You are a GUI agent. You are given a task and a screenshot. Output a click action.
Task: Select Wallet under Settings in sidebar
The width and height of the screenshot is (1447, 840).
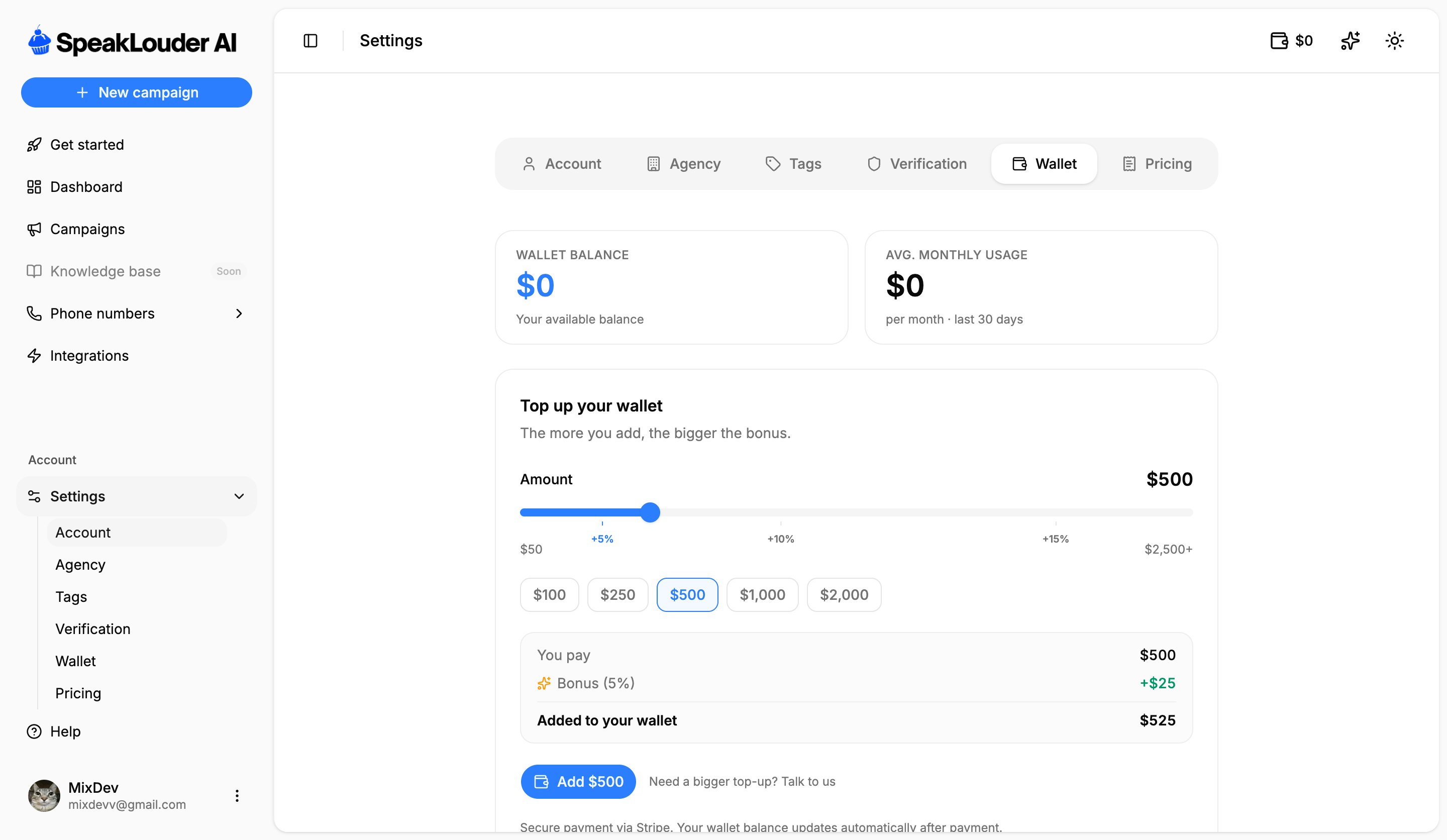point(137,661)
